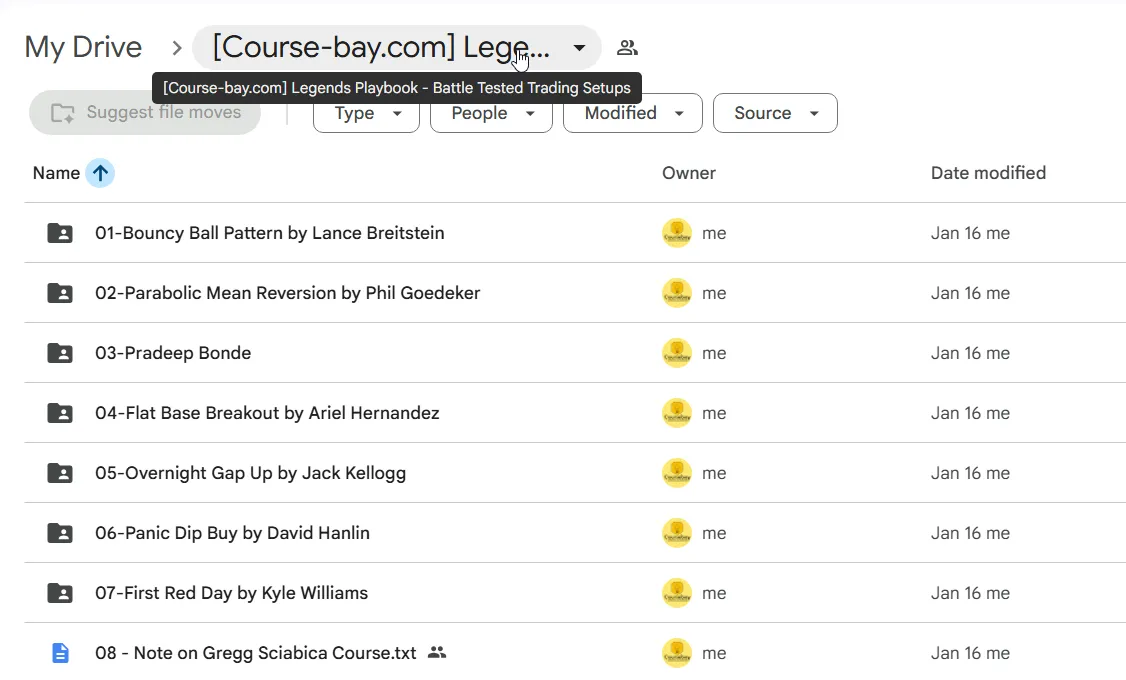Click the owner avatar in the 04-Flat Base Breakout row

[676, 413]
